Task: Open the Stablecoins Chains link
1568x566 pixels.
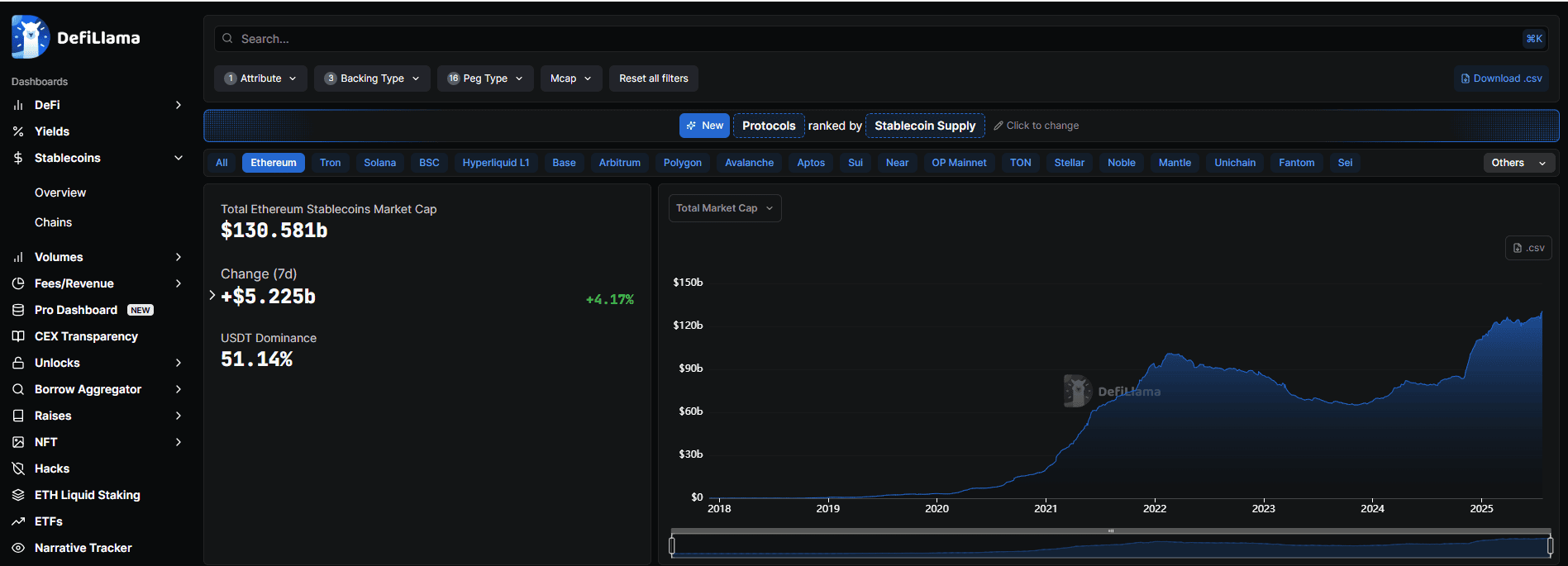Action: click(x=53, y=222)
